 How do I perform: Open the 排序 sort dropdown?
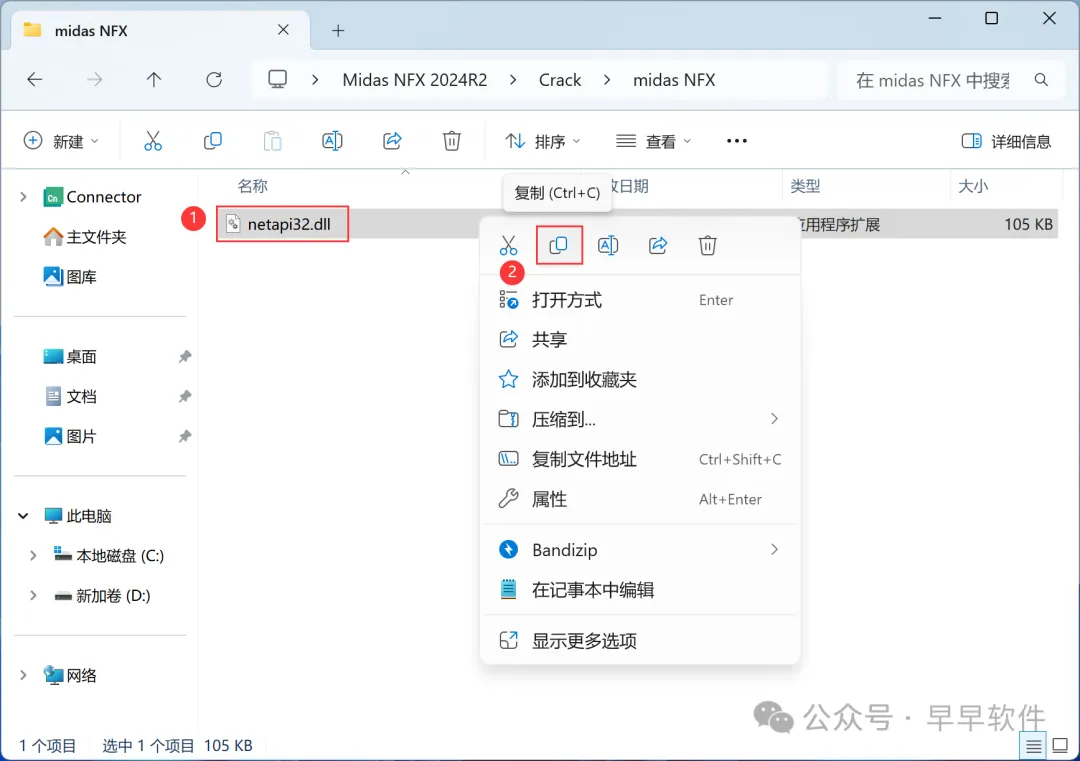[x=543, y=141]
